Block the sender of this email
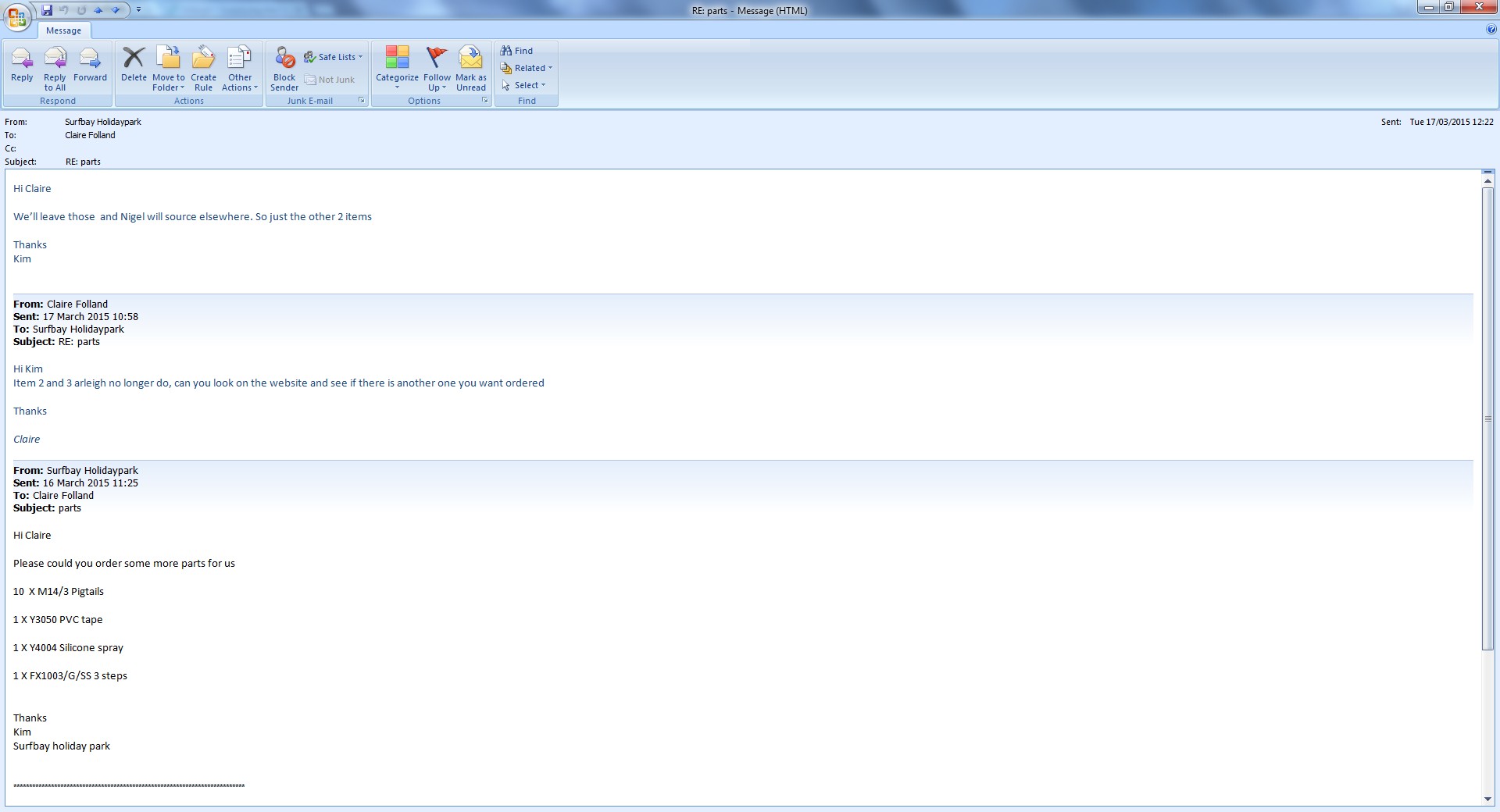1500x812 pixels. (284, 68)
